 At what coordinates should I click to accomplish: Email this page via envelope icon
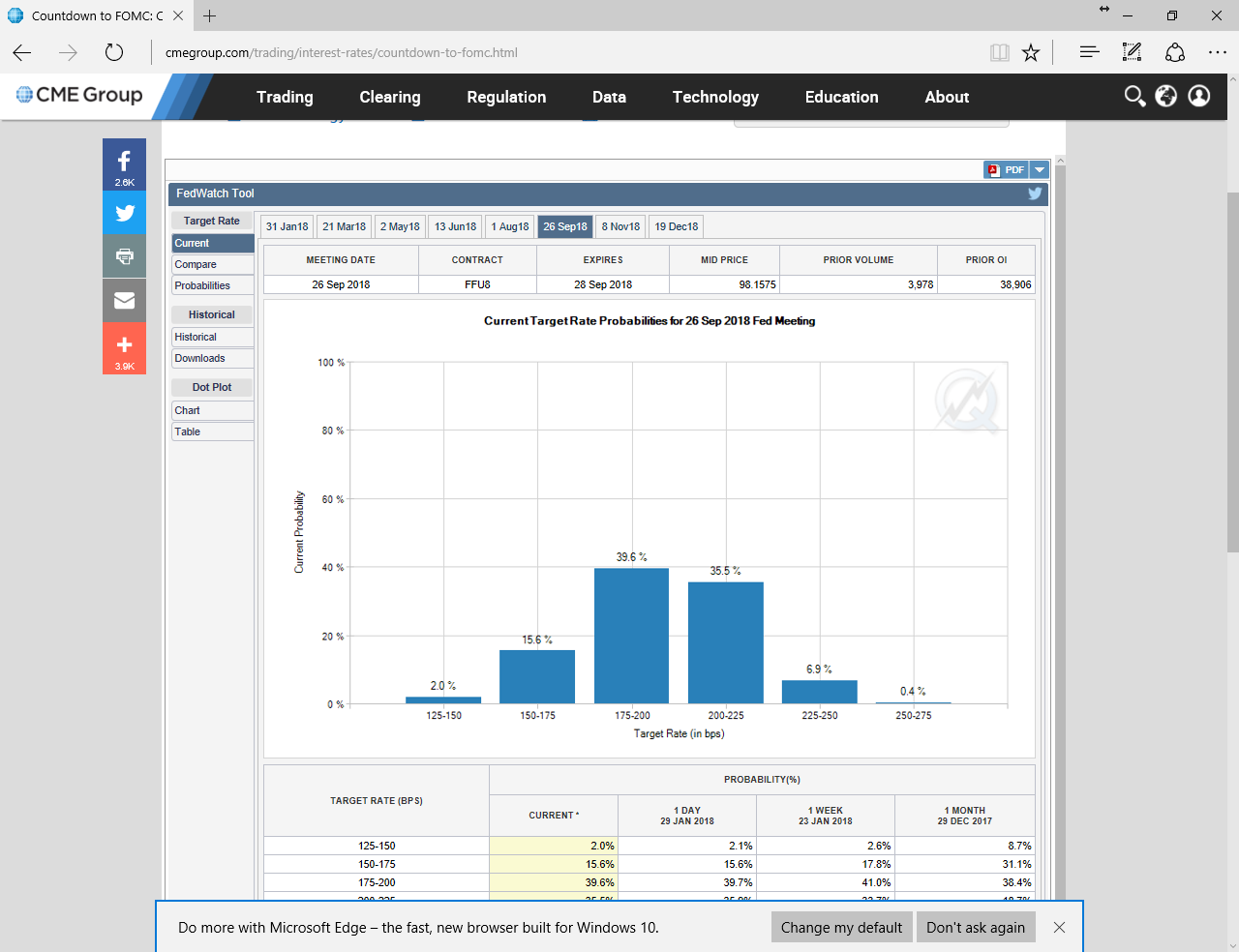coord(124,301)
